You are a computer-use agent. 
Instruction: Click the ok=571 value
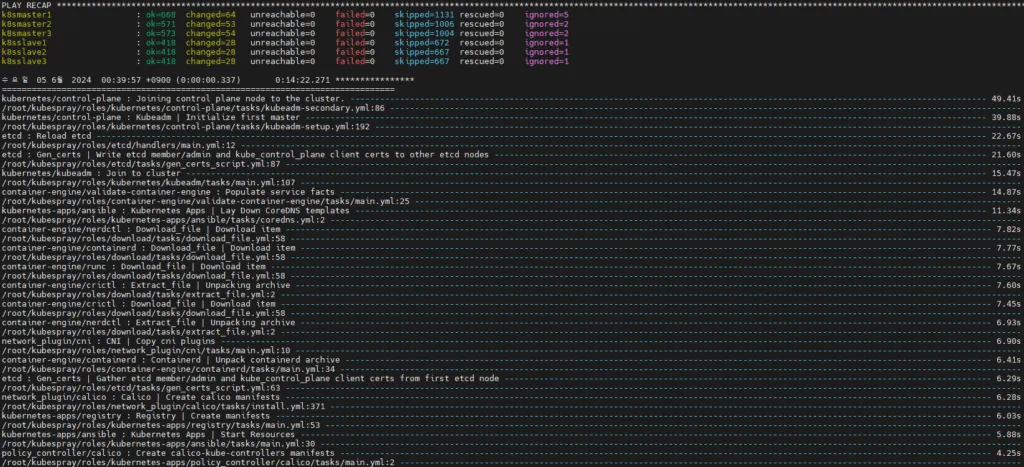(x=161, y=24)
